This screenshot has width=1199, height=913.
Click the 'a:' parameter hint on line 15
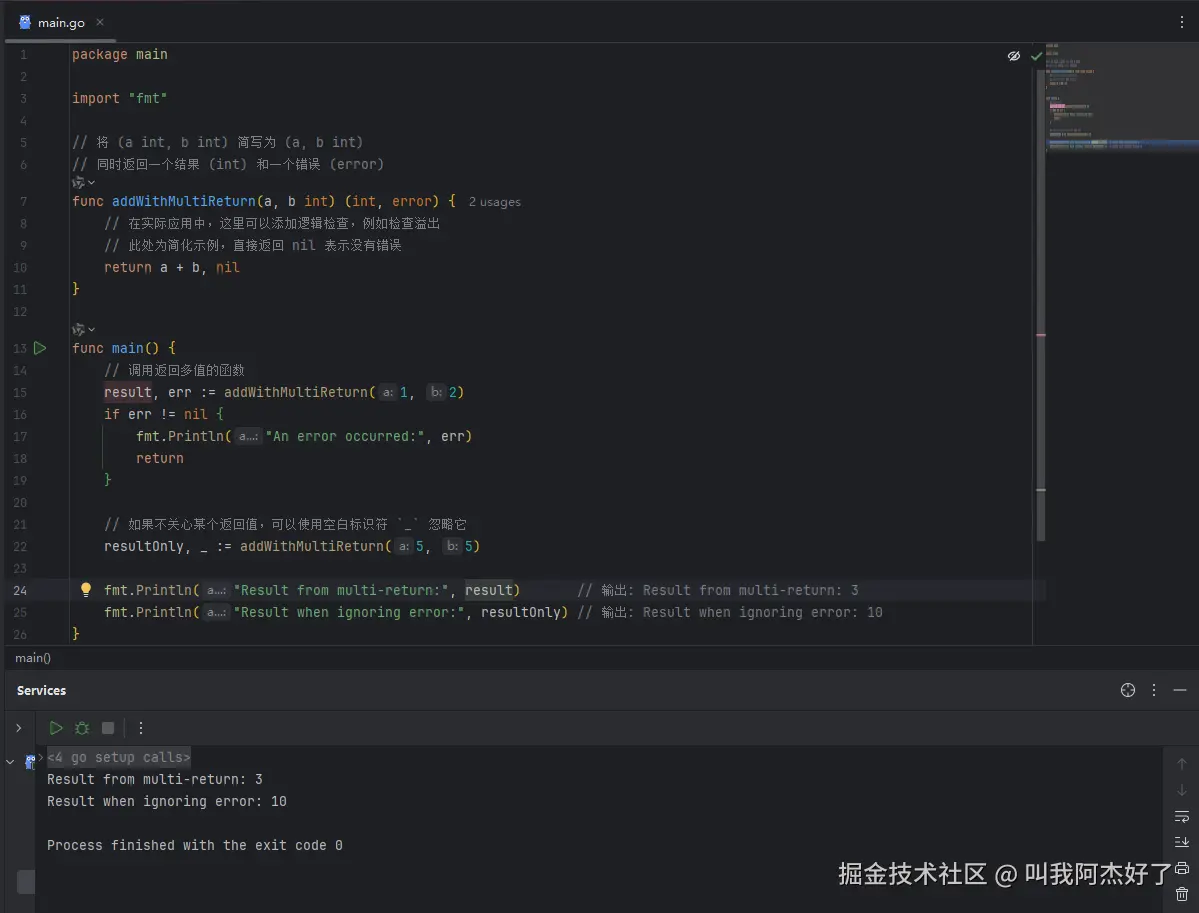[x=388, y=392]
